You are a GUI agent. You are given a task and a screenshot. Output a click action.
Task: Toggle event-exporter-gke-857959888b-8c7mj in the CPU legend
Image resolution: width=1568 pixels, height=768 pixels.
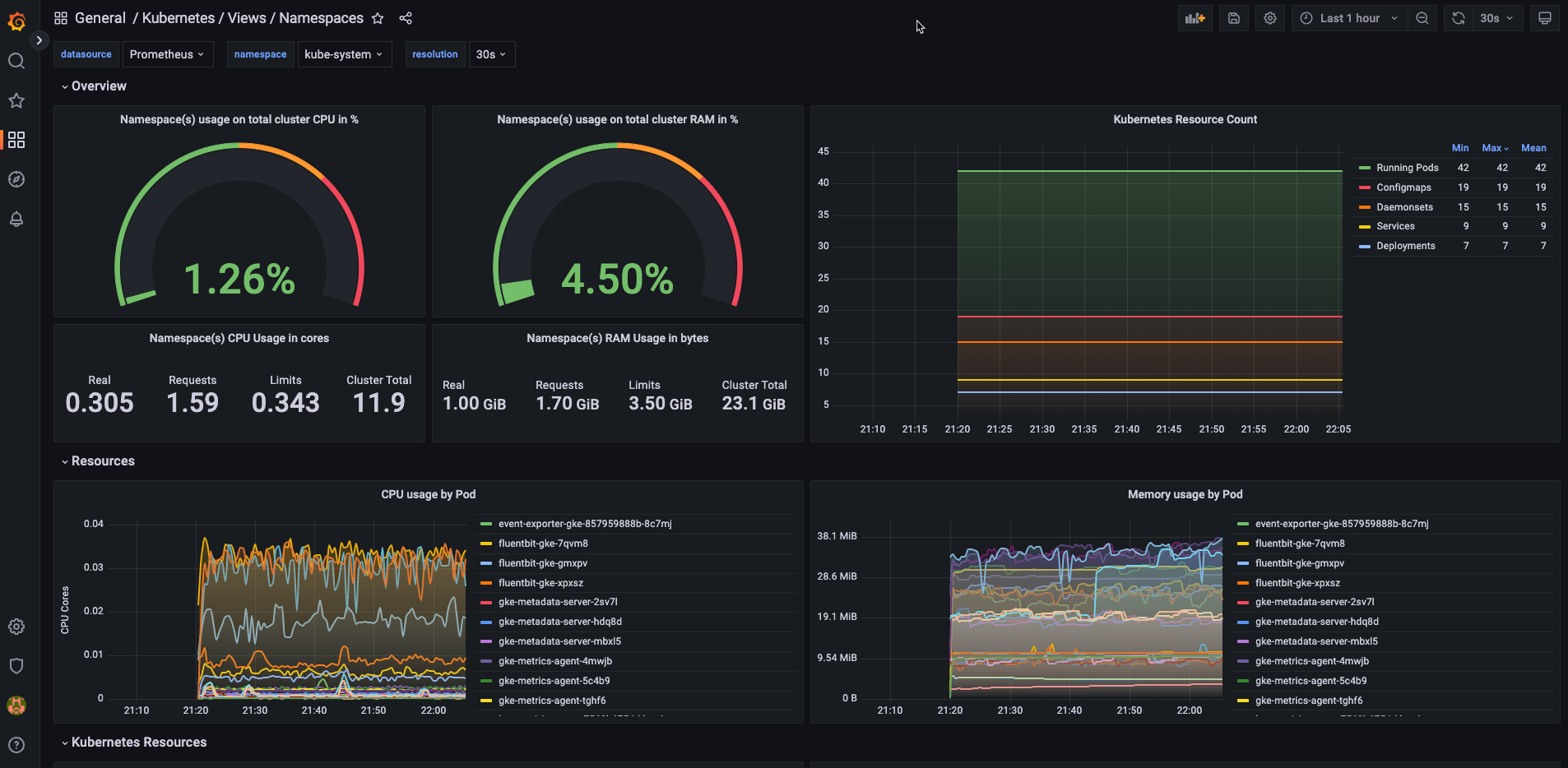tap(585, 524)
